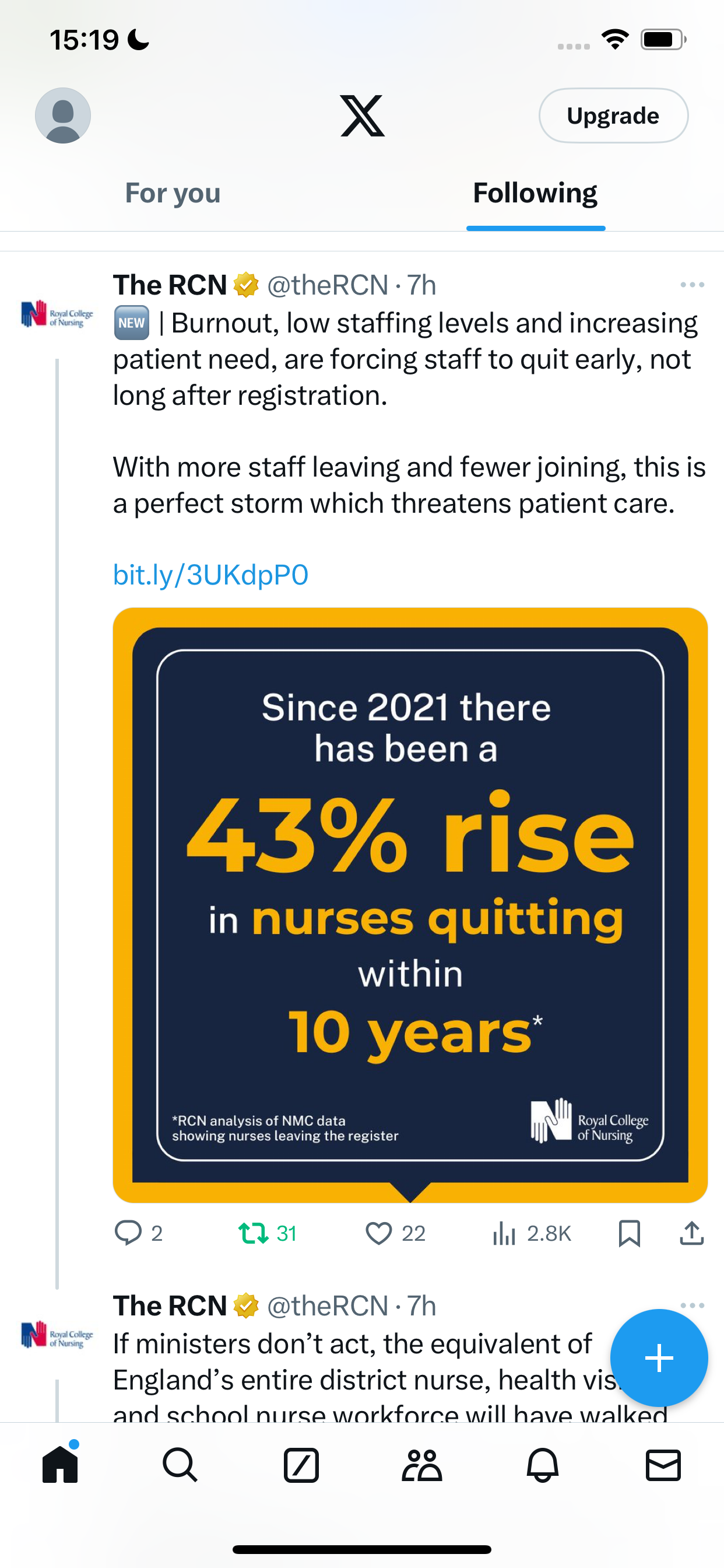Open Grok from the bottom bar
This screenshot has height=1568, width=724.
(x=301, y=1465)
